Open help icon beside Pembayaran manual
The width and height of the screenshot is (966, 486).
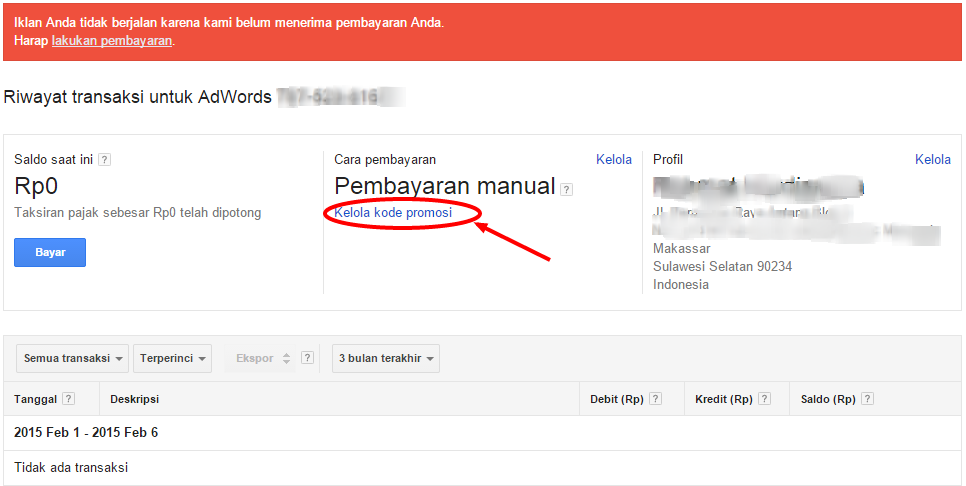[567, 190]
